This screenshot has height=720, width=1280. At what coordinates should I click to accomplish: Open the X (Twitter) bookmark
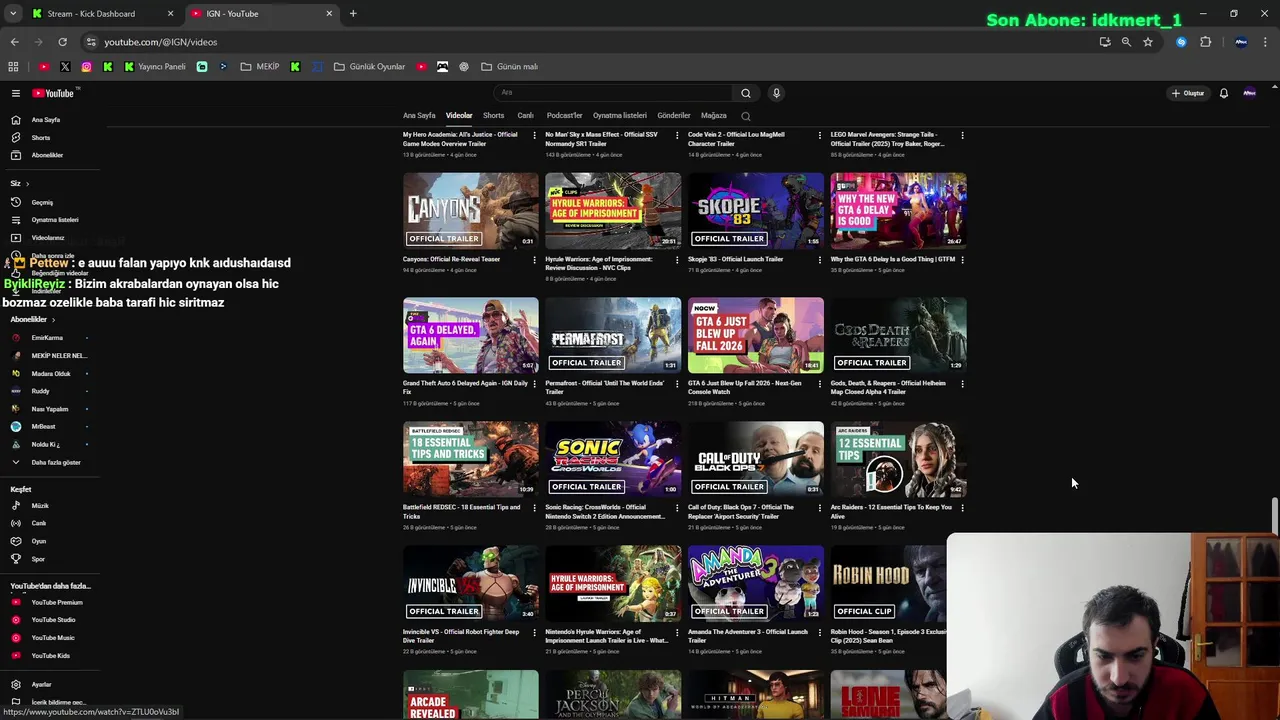coord(65,67)
